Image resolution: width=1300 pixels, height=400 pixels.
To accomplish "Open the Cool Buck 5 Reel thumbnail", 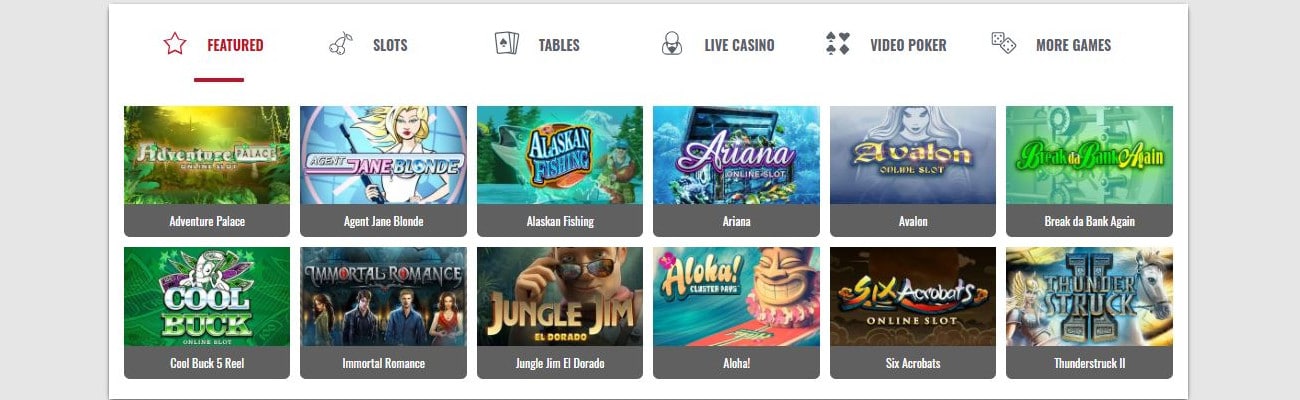I will point(207,297).
